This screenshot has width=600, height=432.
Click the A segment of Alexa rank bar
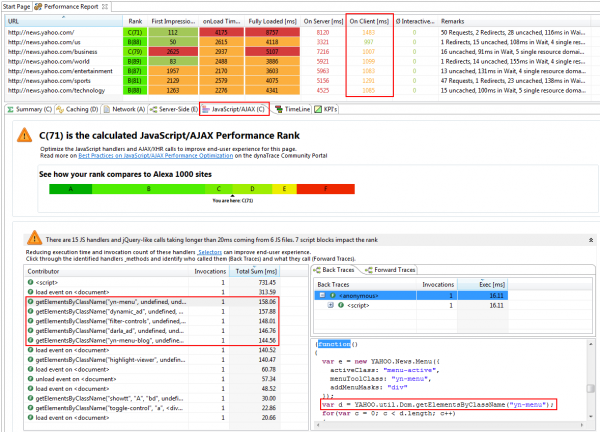[x=70, y=189]
